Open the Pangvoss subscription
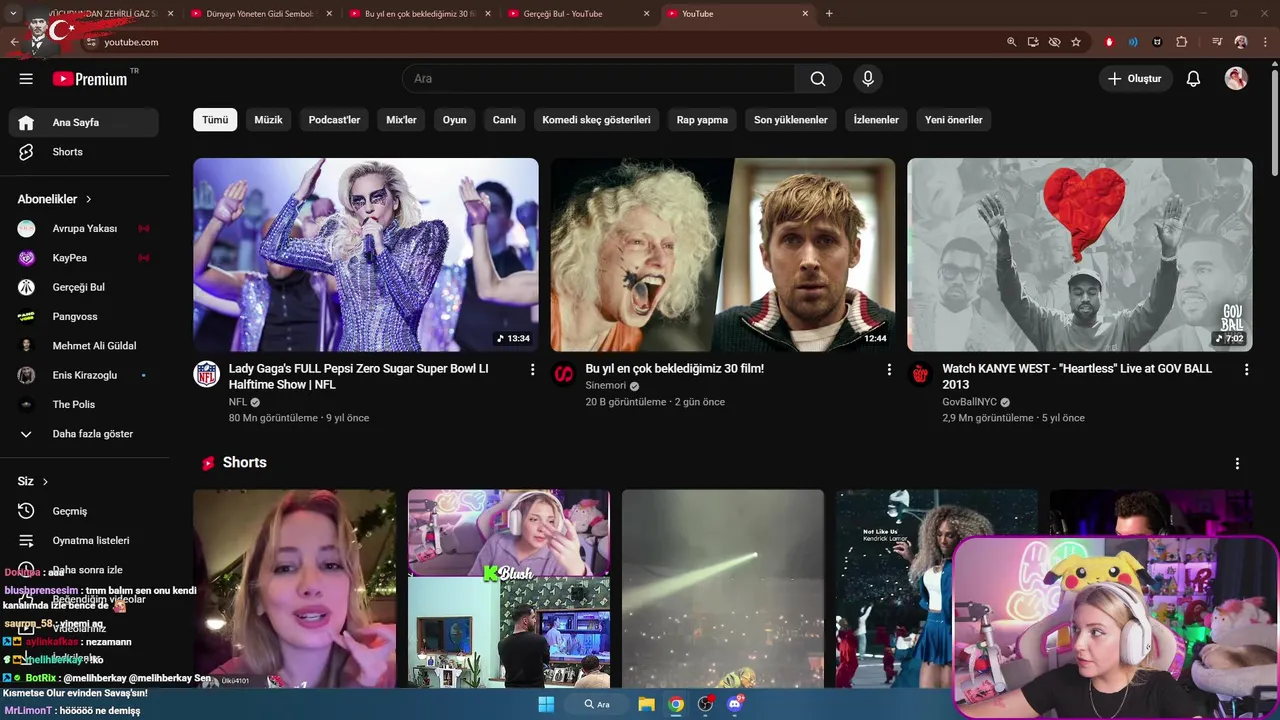The image size is (1280, 720). click(84, 316)
